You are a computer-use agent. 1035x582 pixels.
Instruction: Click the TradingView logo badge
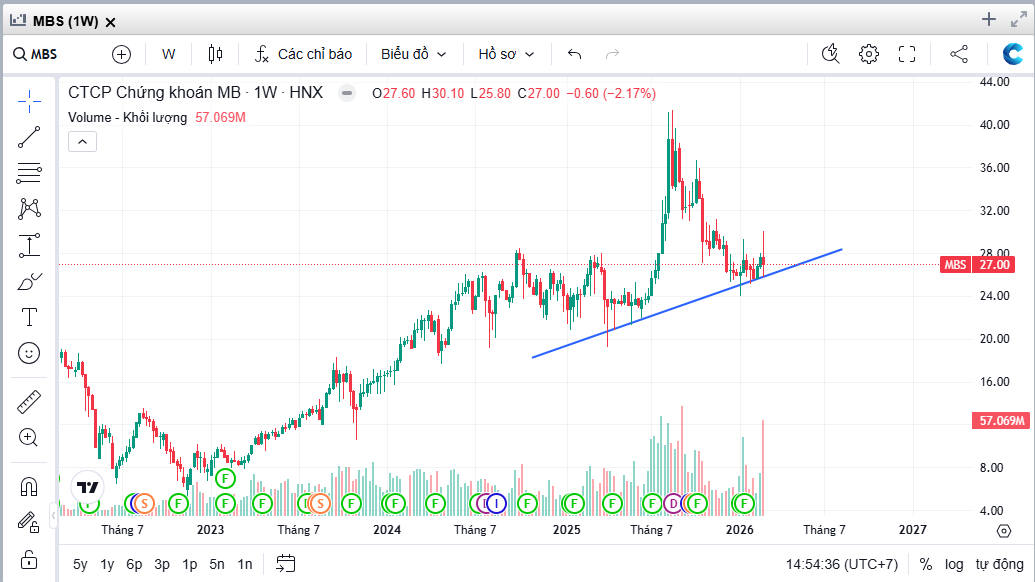tap(87, 488)
